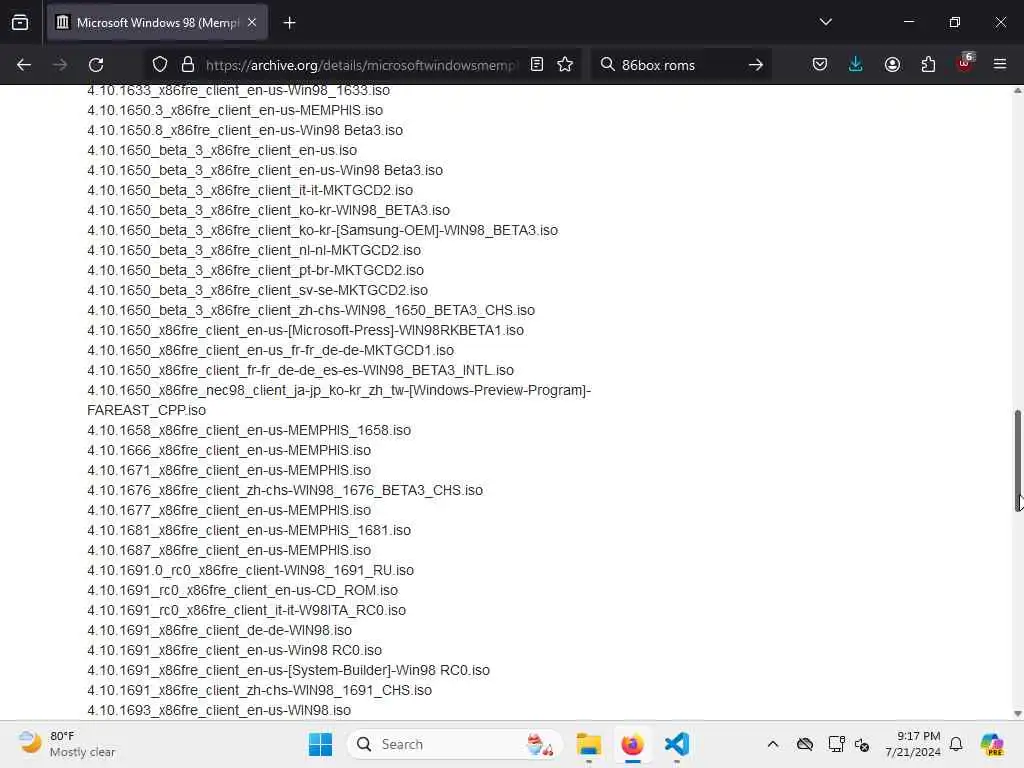Submit search with arrow button
Screen dimensions: 1024x768
[x=756, y=65]
